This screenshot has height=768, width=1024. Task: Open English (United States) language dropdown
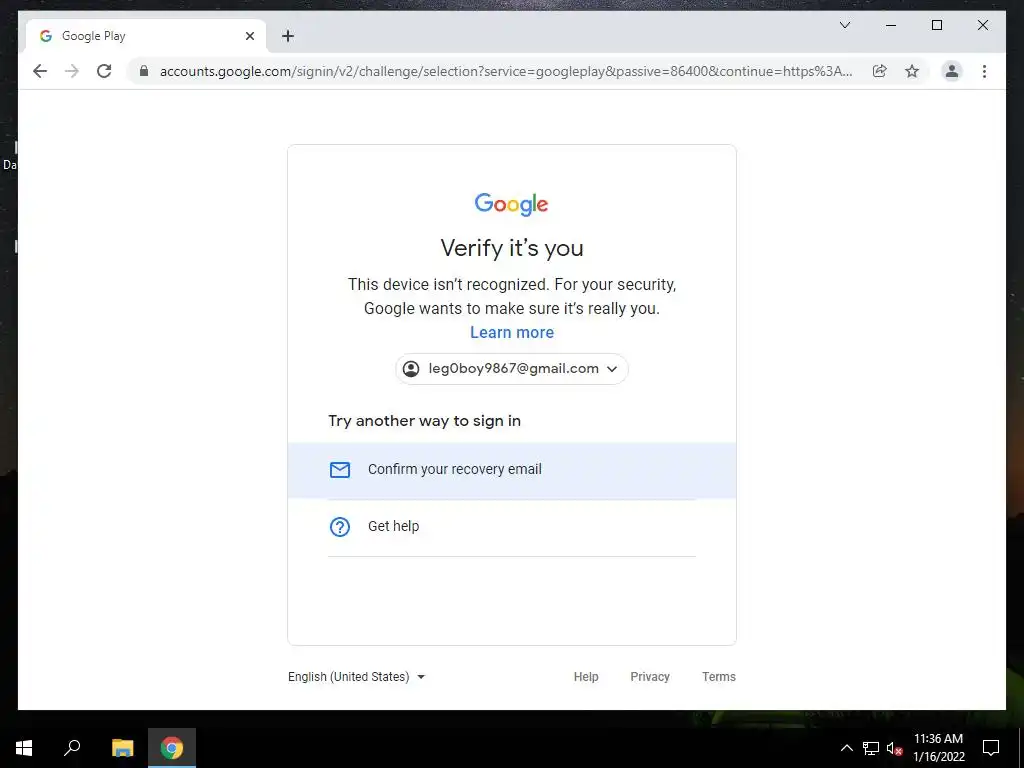click(357, 677)
